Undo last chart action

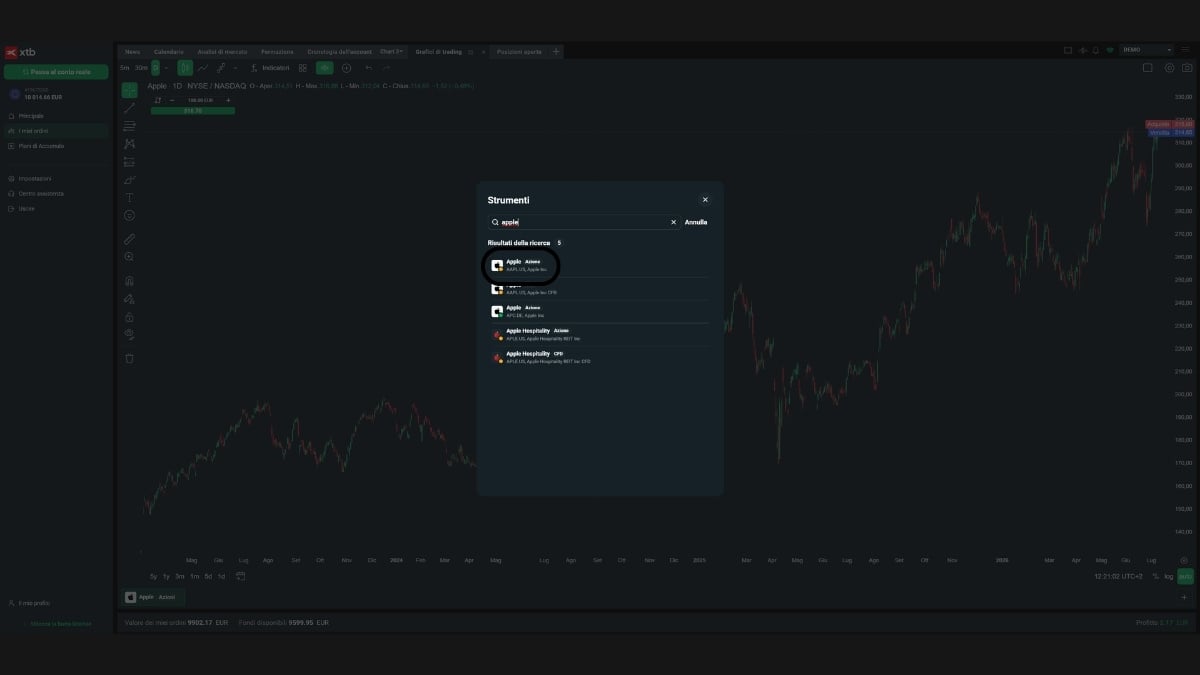tap(369, 68)
